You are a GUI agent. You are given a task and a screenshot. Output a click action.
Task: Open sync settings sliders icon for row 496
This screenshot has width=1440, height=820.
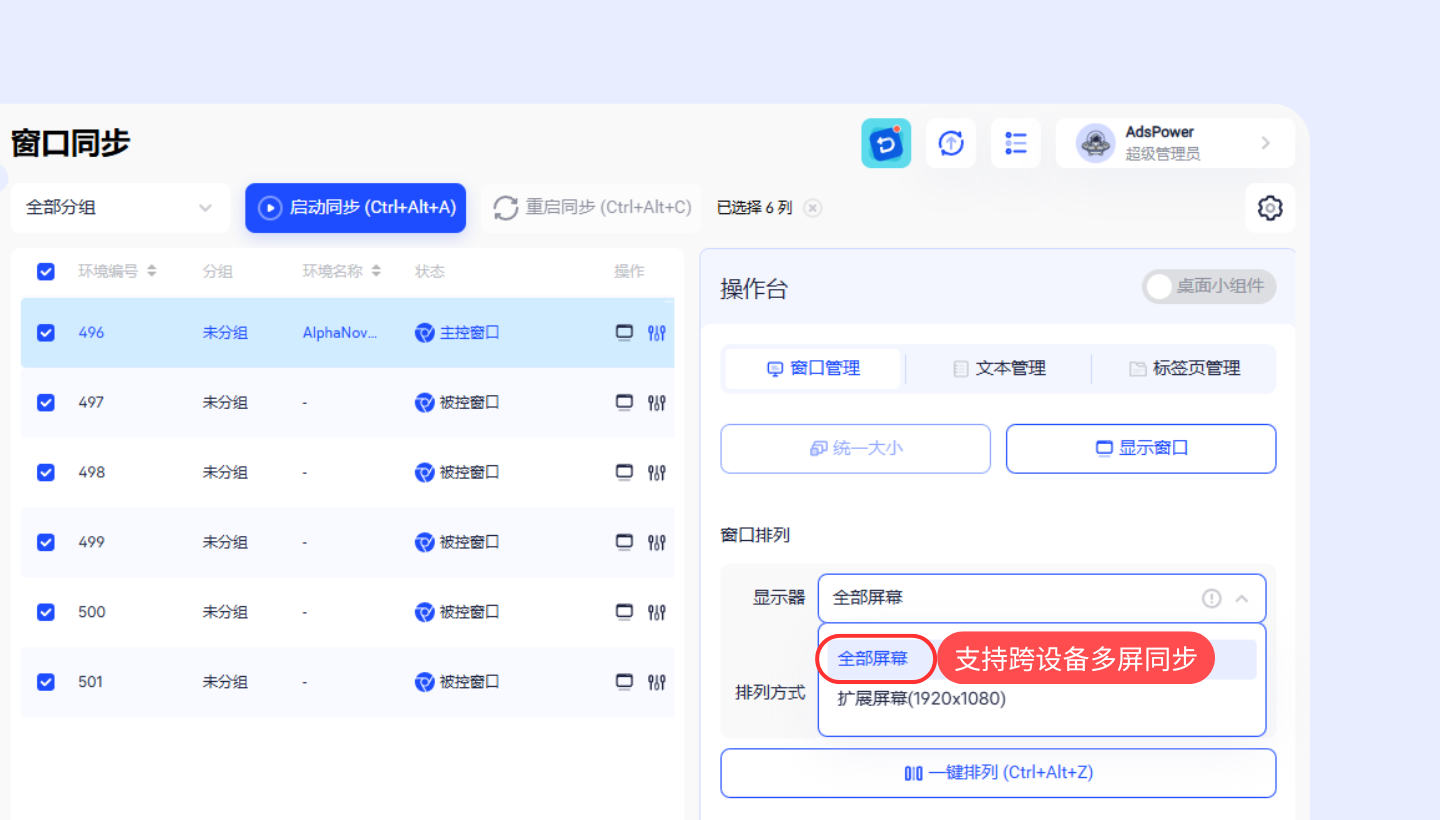click(x=657, y=333)
